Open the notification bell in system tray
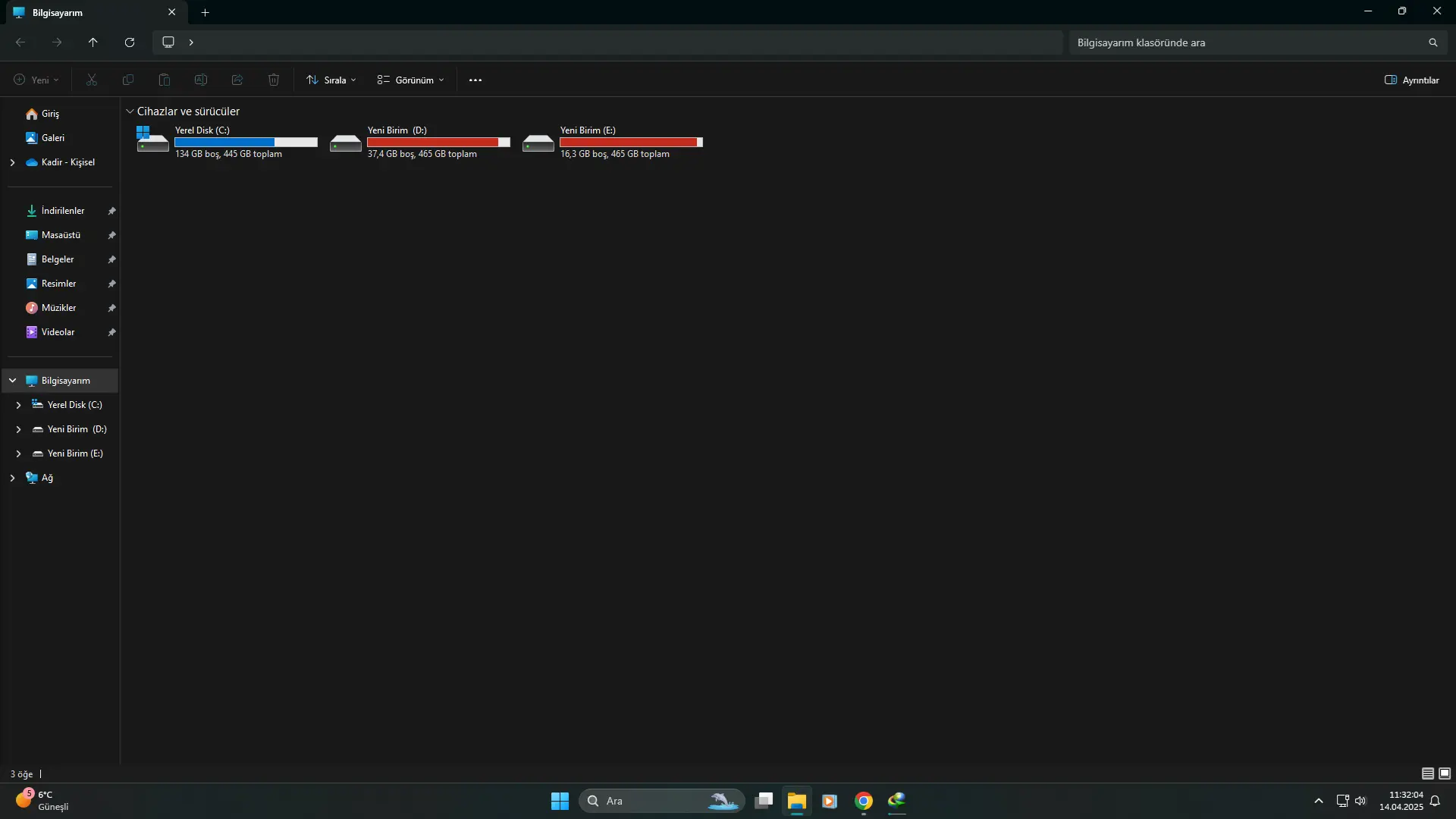1456x819 pixels. (1435, 801)
